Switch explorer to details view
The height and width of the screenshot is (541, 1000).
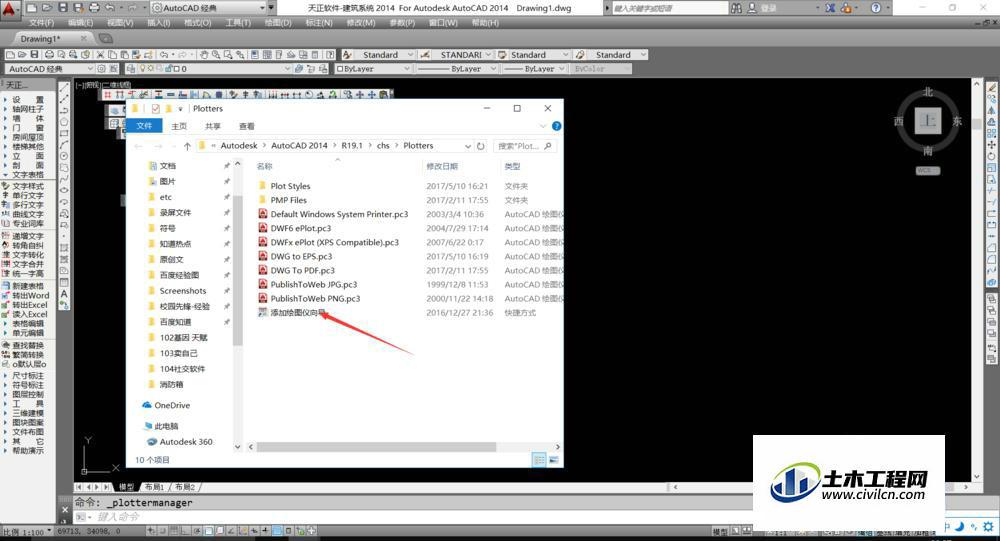point(539,460)
